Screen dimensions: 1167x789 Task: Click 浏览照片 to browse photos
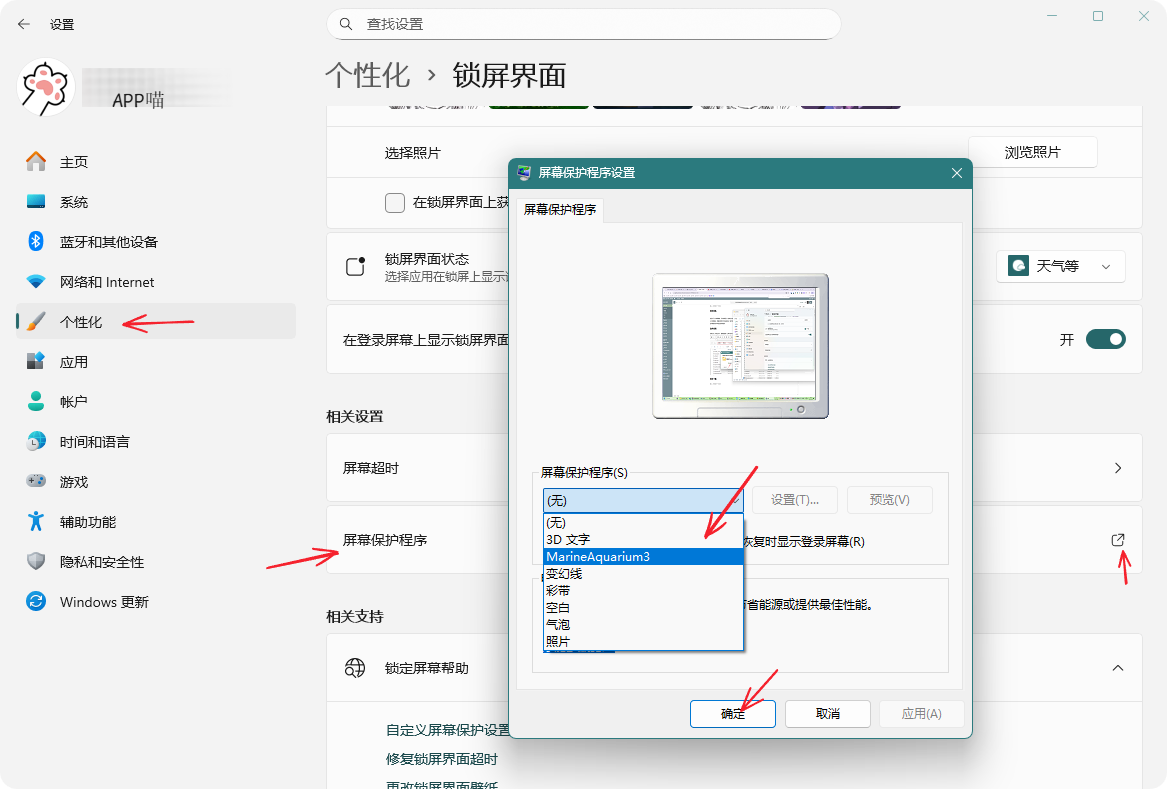point(1032,153)
